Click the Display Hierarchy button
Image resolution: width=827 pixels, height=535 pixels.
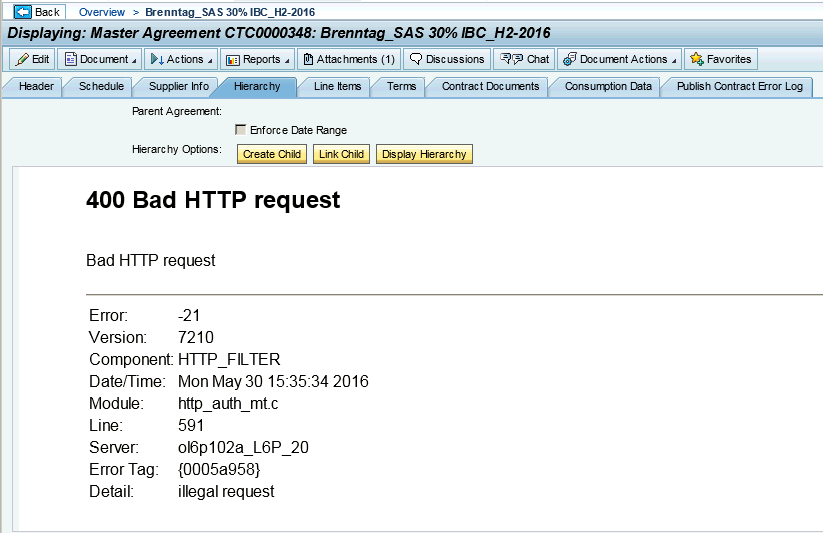tap(424, 154)
